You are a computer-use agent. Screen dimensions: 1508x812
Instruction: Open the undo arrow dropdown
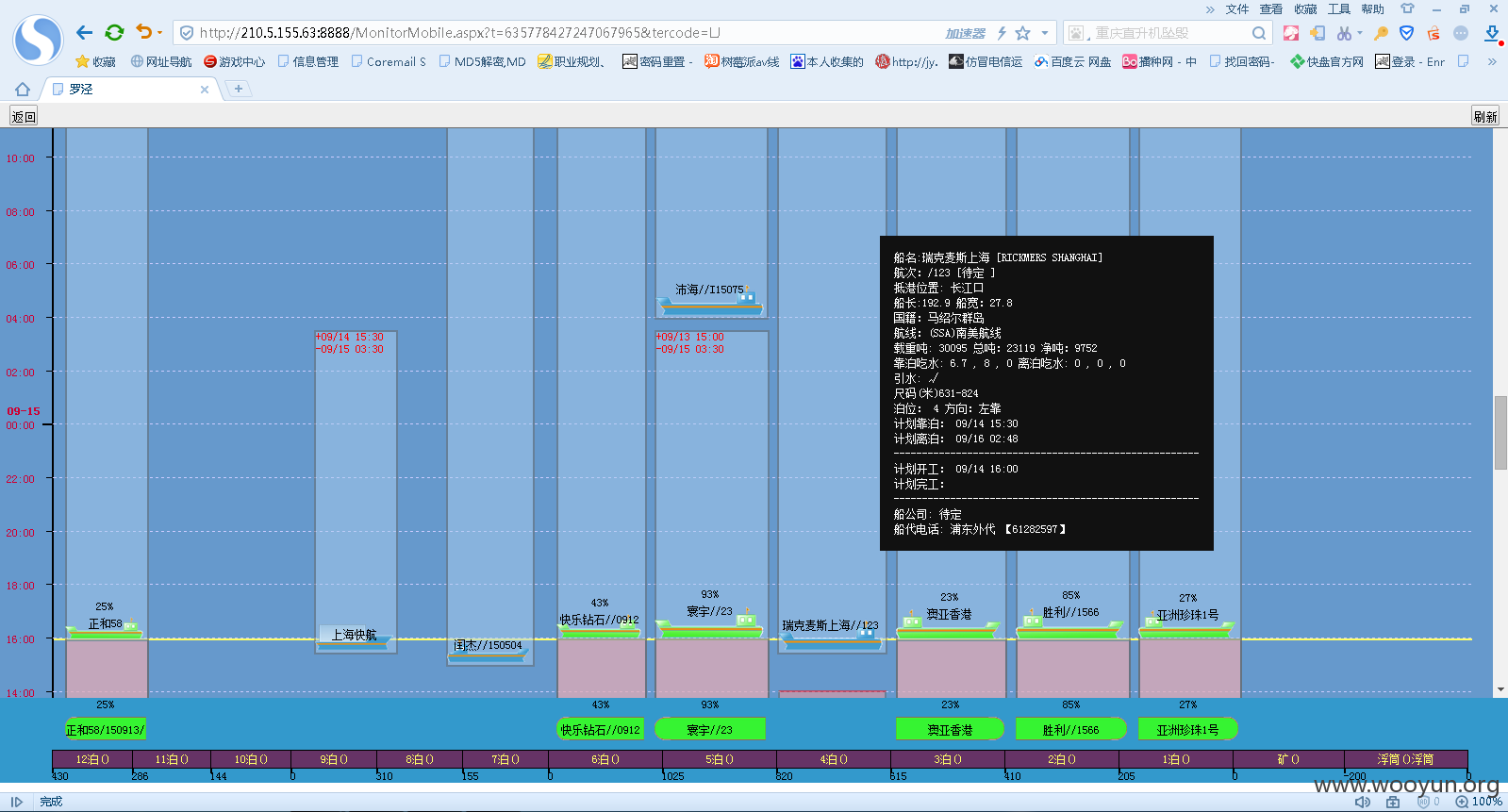click(159, 33)
